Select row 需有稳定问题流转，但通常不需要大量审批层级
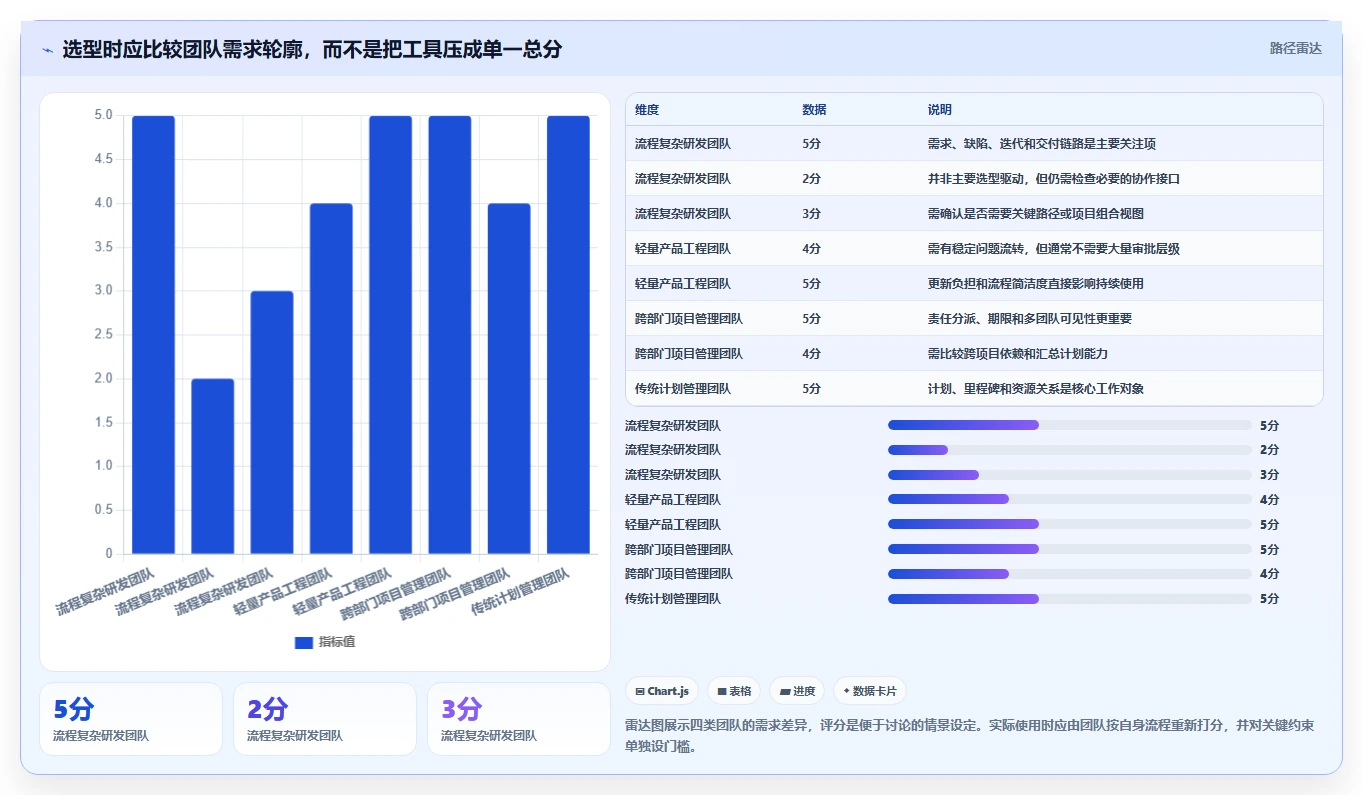This screenshot has width=1363, height=795. click(974, 249)
